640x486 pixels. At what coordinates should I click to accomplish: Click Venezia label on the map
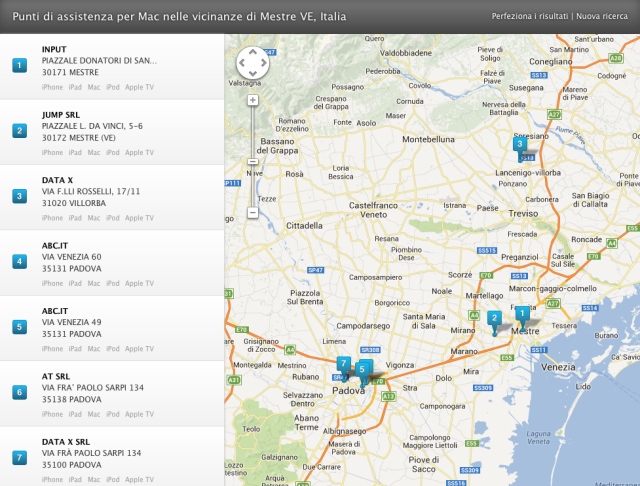pyautogui.click(x=558, y=367)
